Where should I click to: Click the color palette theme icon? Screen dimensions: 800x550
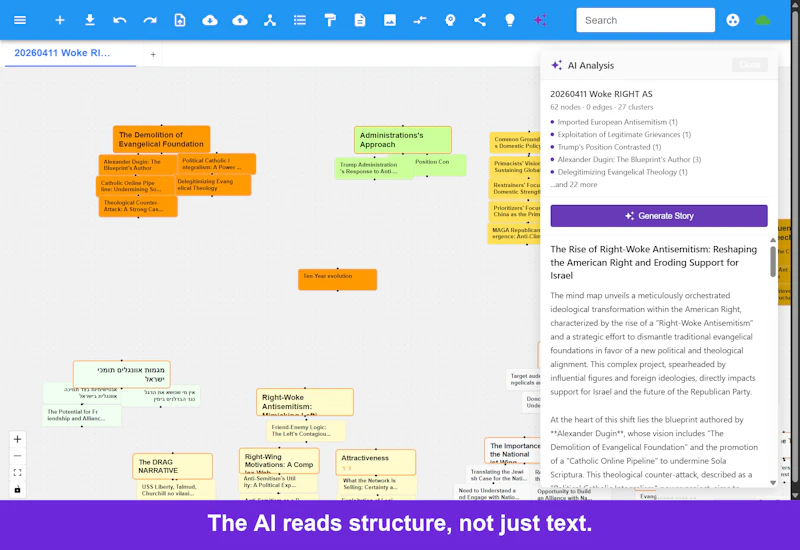pos(733,20)
